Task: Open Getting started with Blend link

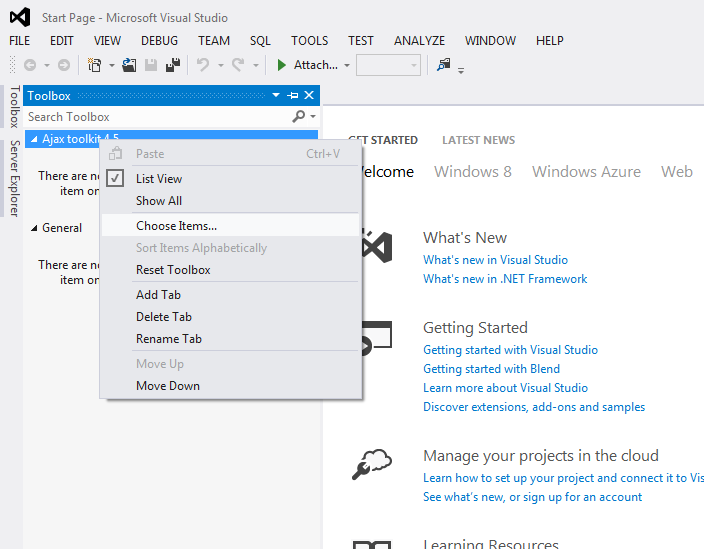Action: tap(491, 369)
